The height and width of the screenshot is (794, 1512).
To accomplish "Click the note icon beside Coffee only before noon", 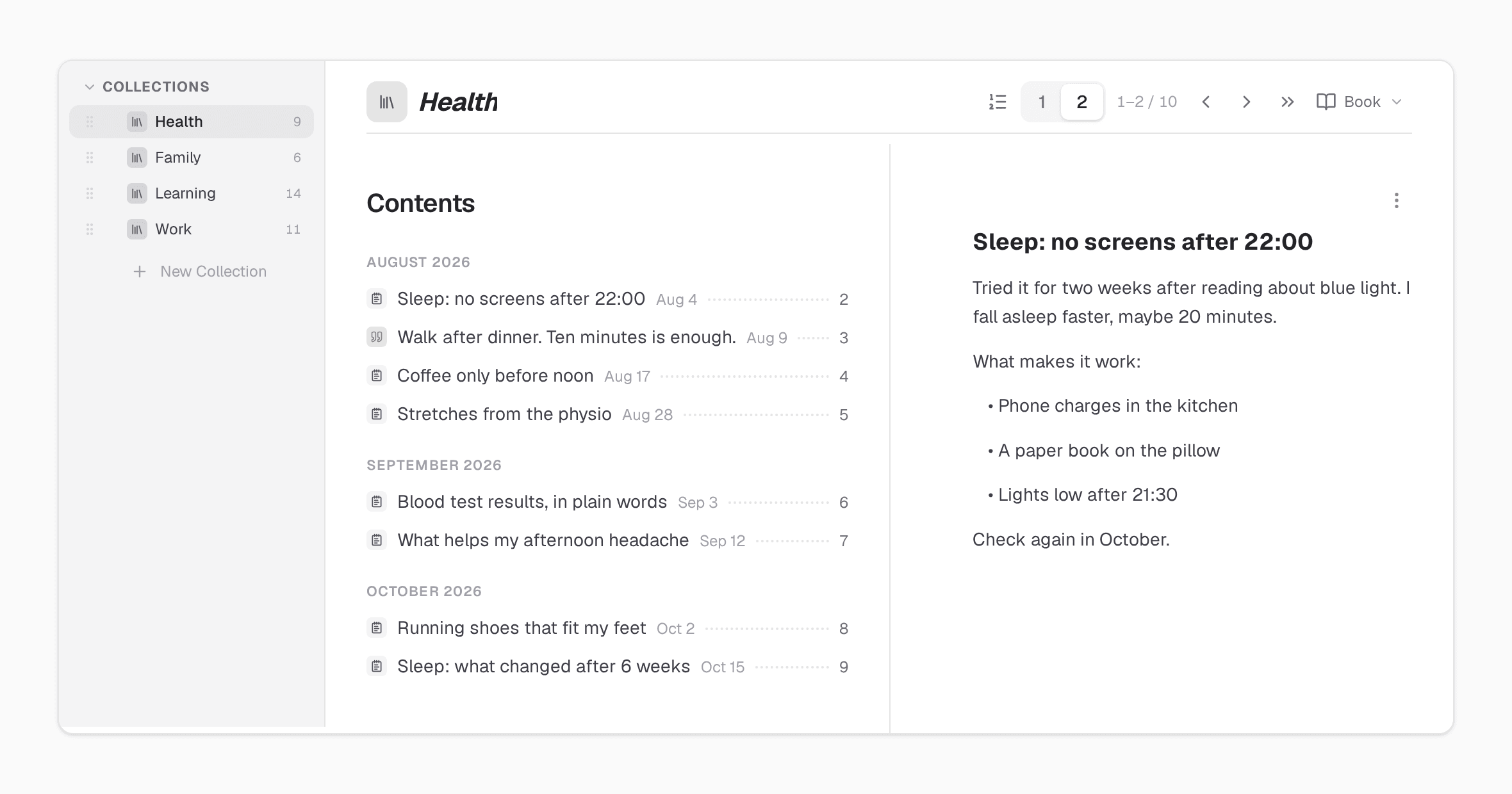I will 377,375.
